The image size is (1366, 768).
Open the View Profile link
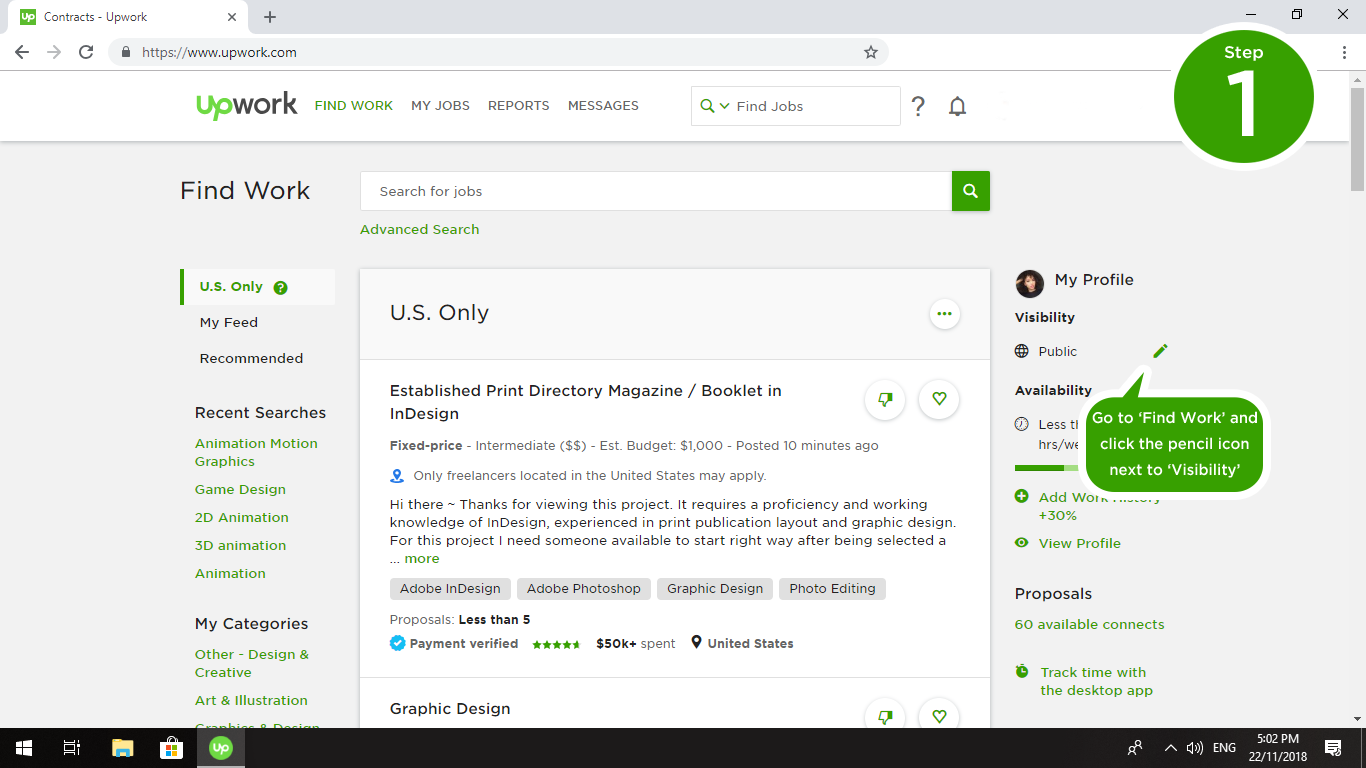1079,543
